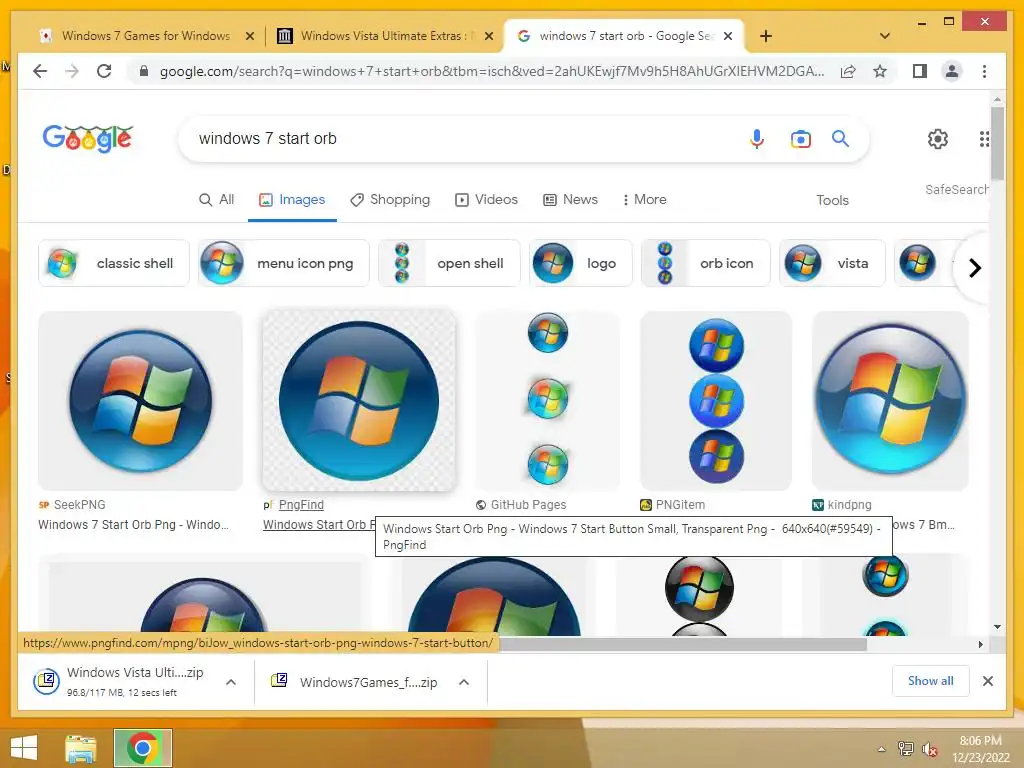Start voice search with the microphone
The image size is (1024, 768).
pos(757,138)
